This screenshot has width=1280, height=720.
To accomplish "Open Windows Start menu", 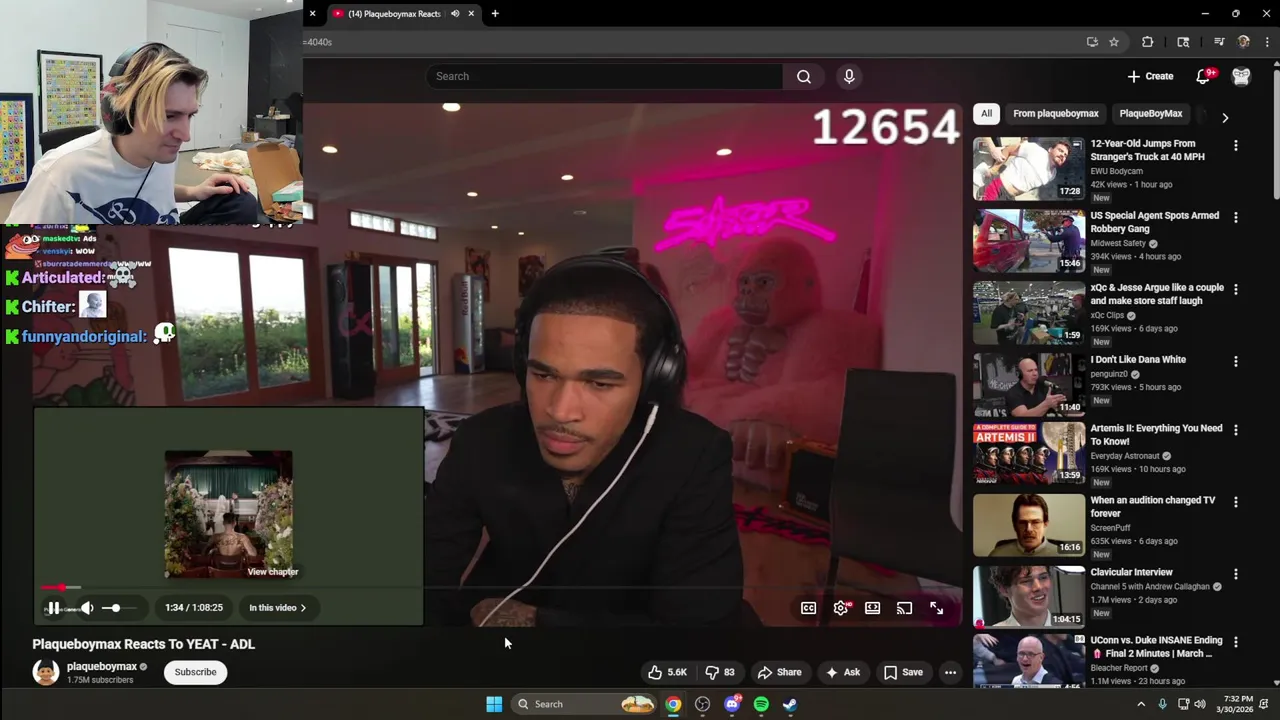I will 494,704.
